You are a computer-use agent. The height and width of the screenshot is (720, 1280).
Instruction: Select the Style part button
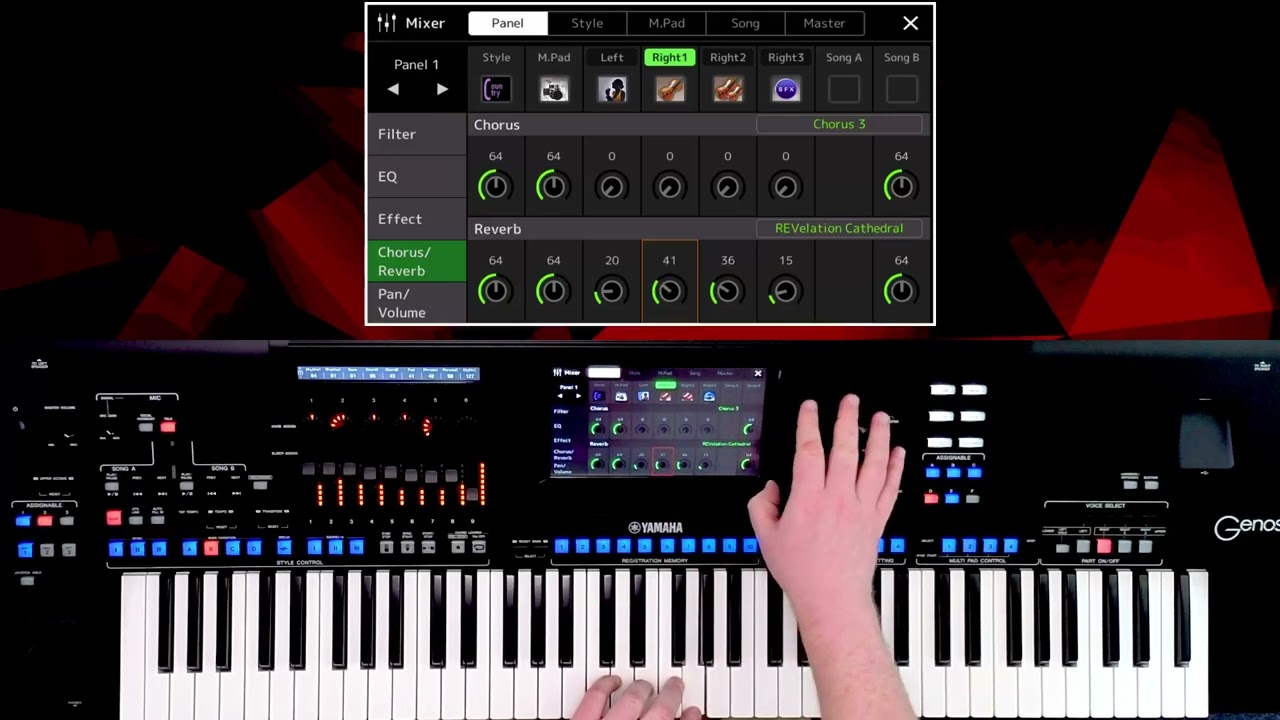(496, 58)
